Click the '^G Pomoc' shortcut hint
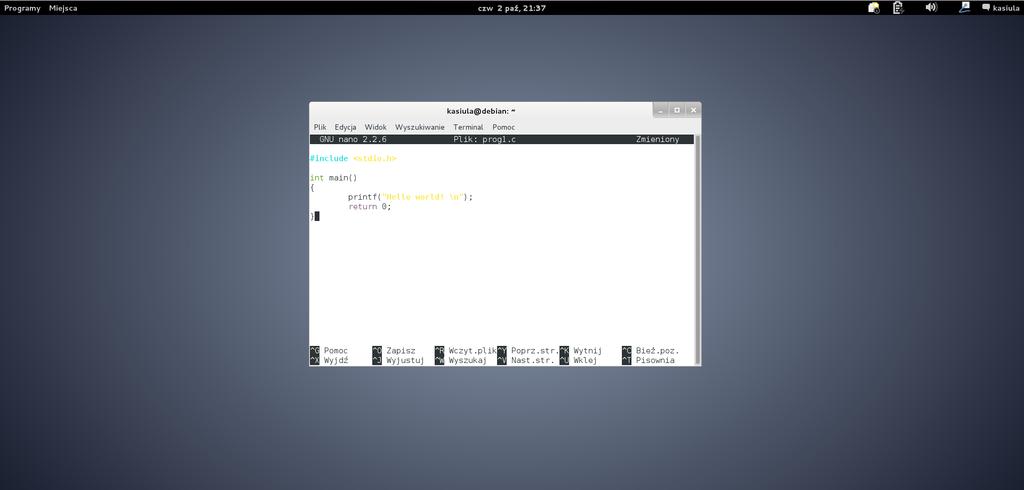1024x490 pixels. coord(329,351)
